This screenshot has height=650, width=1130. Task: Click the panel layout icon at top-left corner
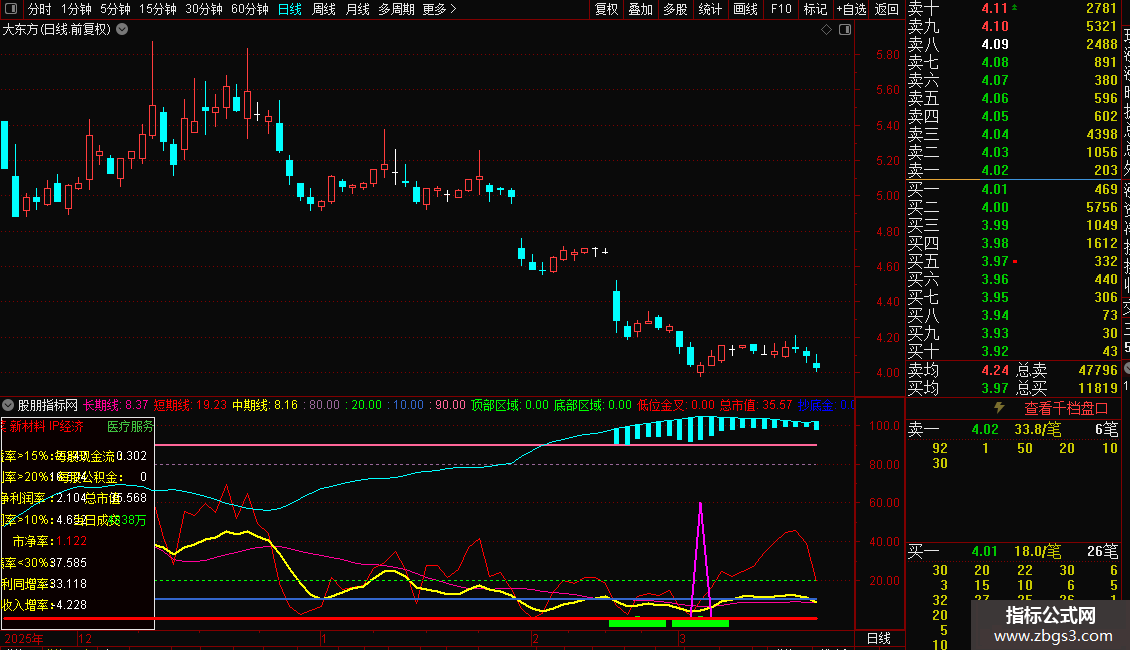[x=12, y=9]
